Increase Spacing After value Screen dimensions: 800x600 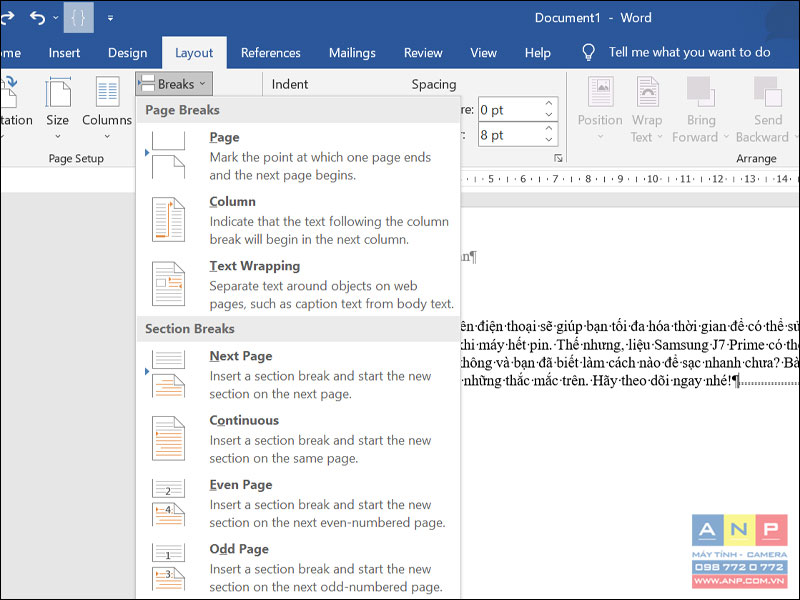click(549, 129)
